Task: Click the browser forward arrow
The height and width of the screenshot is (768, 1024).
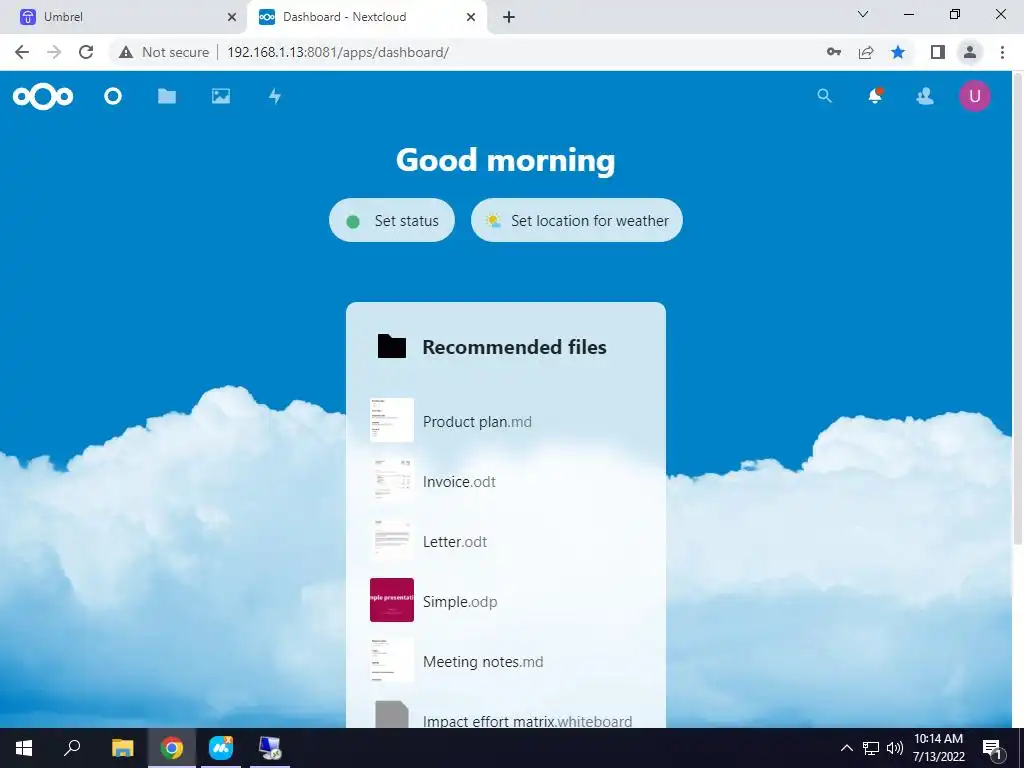Action: pos(54,52)
